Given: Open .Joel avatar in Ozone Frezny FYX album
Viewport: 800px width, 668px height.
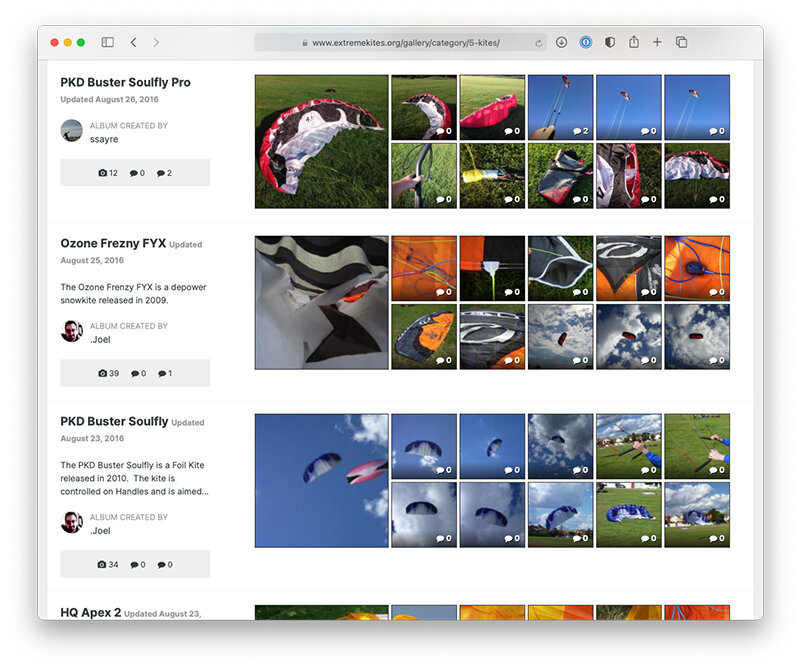Looking at the screenshot, I should tap(71, 332).
